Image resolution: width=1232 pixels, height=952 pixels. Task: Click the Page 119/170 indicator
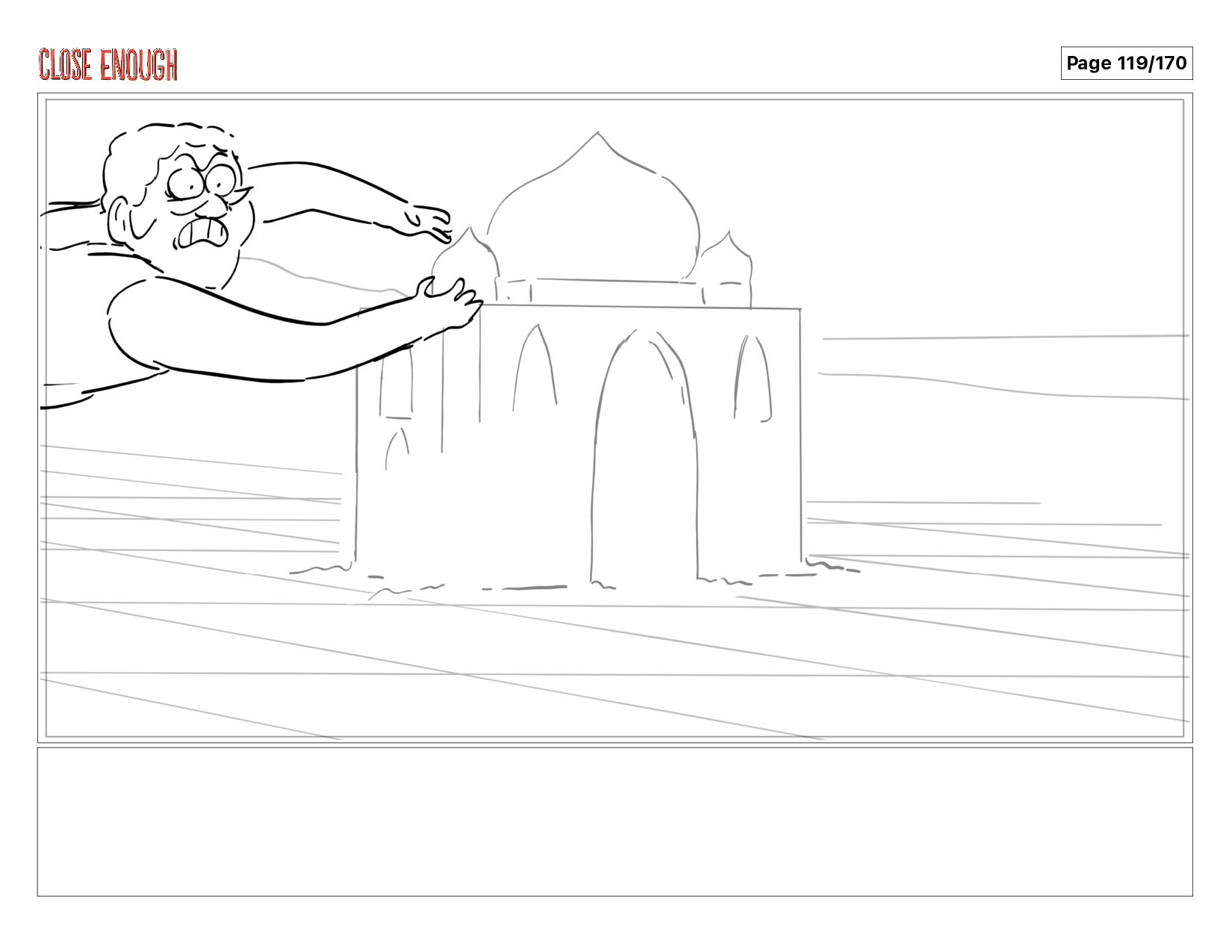point(1126,63)
